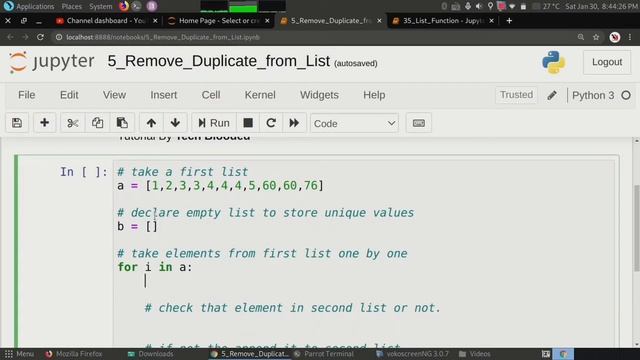Click the pencil edit mode icon
The image size is (640, 360).
pyautogui.click(x=552, y=95)
